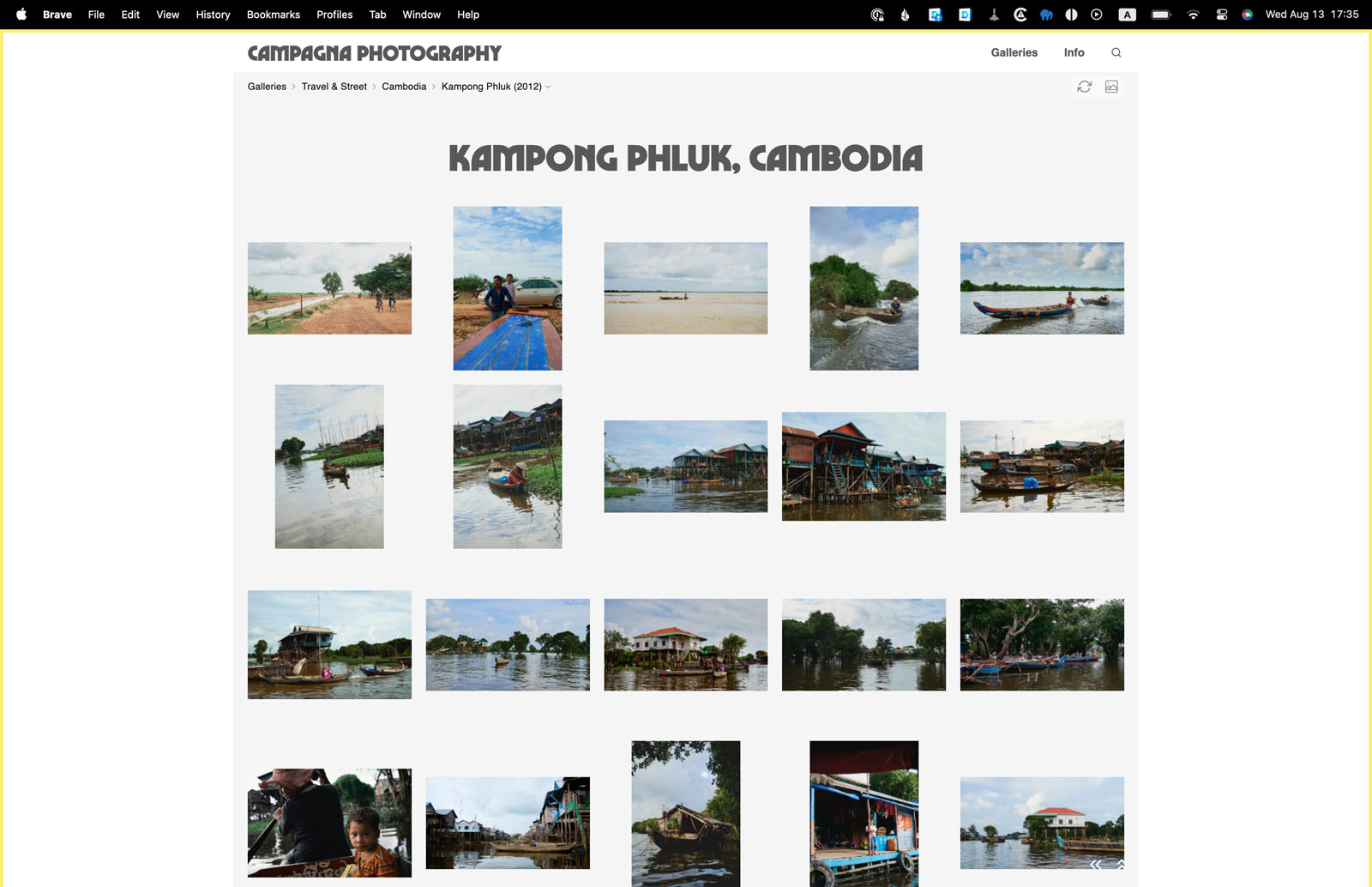Click the C warning-triangle menu bar icon
This screenshot has height=887, width=1372.
pyautogui.click(x=1020, y=15)
